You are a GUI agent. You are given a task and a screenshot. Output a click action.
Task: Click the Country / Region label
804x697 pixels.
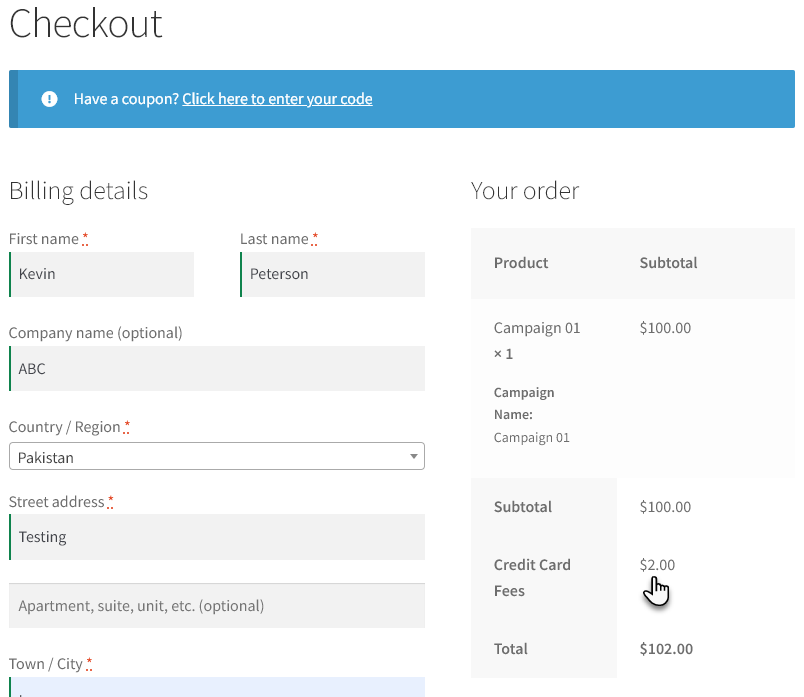click(x=65, y=427)
